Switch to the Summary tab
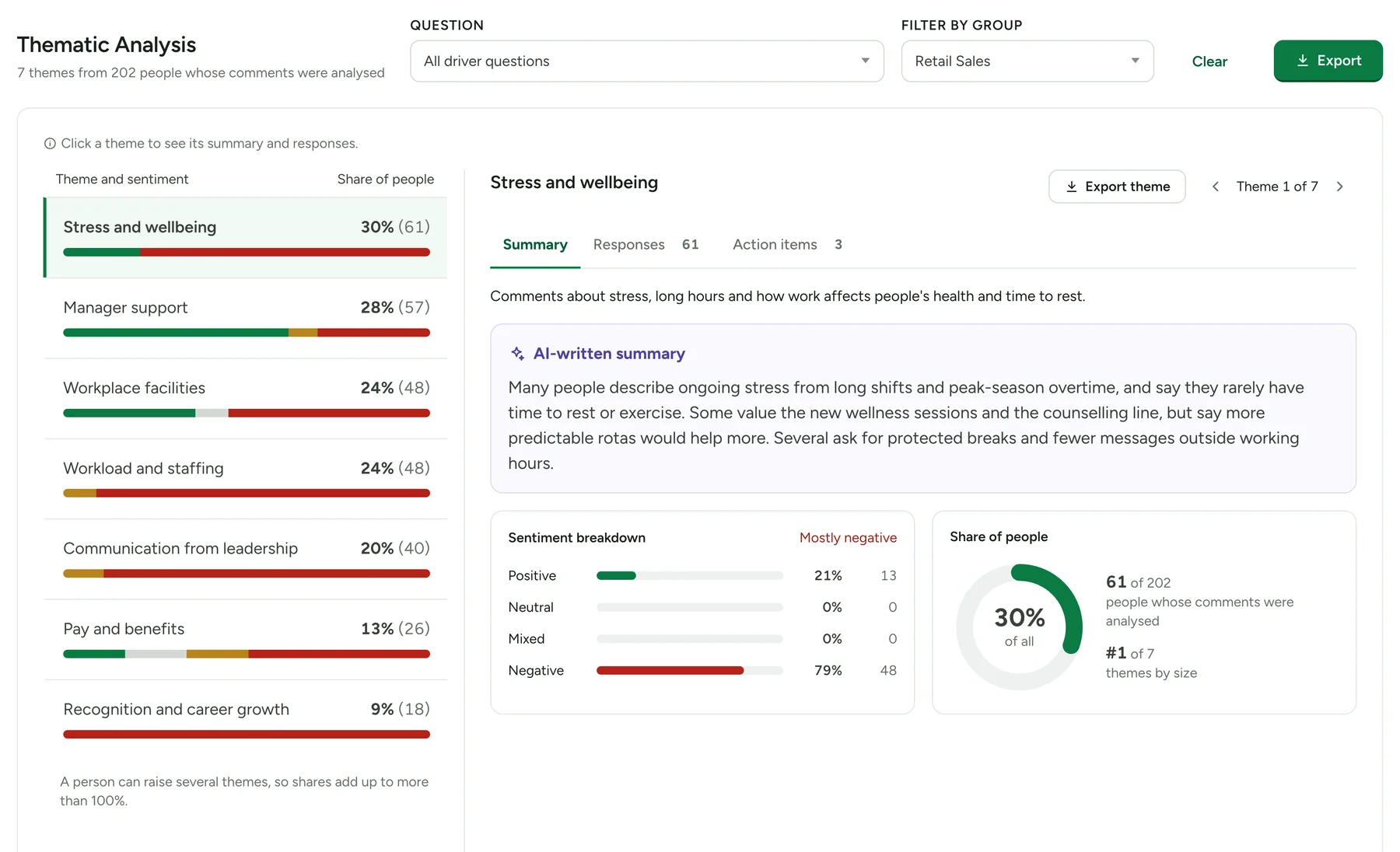Viewport: 1400px width, 852px height. point(535,245)
